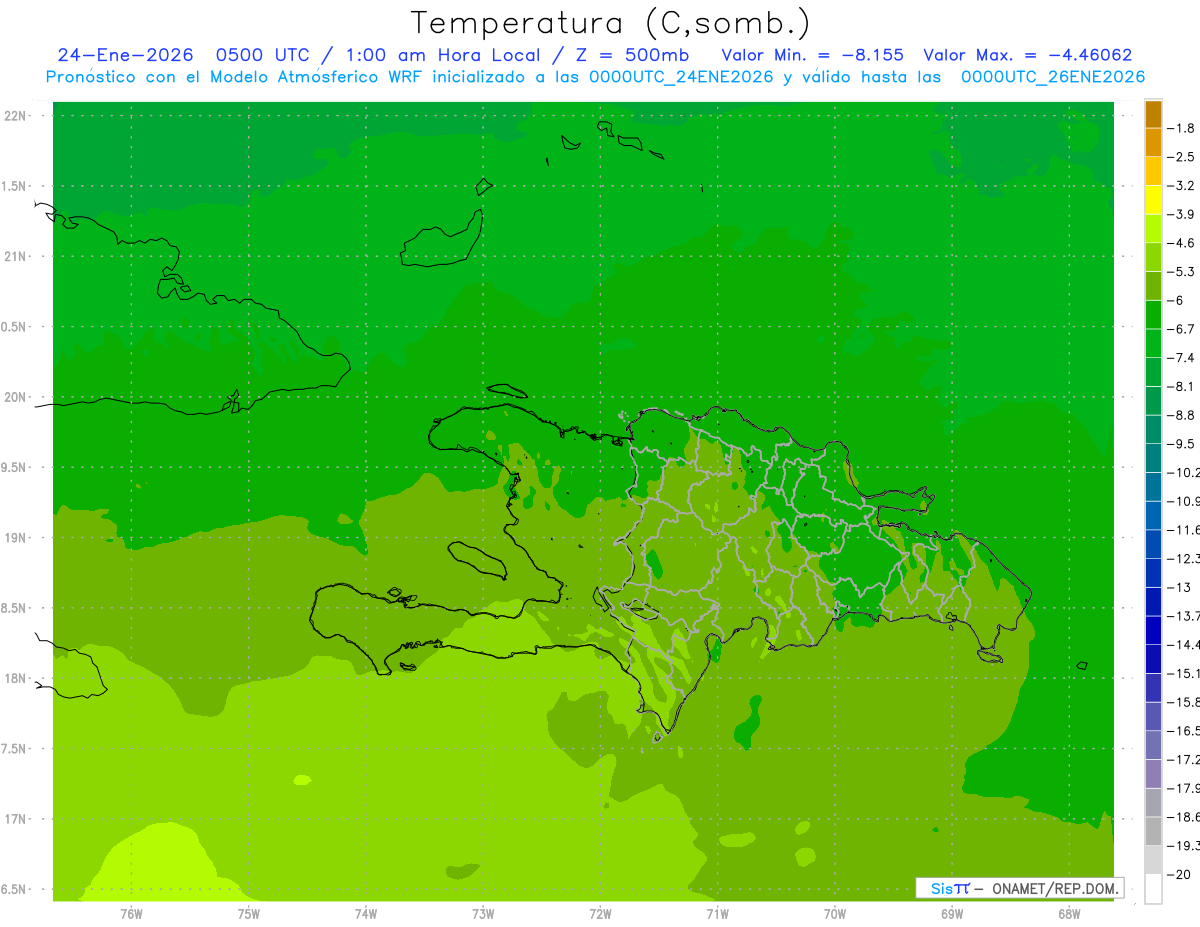Select the orange swatch between -1.8 and -2.5
Screen dimensions: 1200x927
pyautogui.click(x=1153, y=143)
